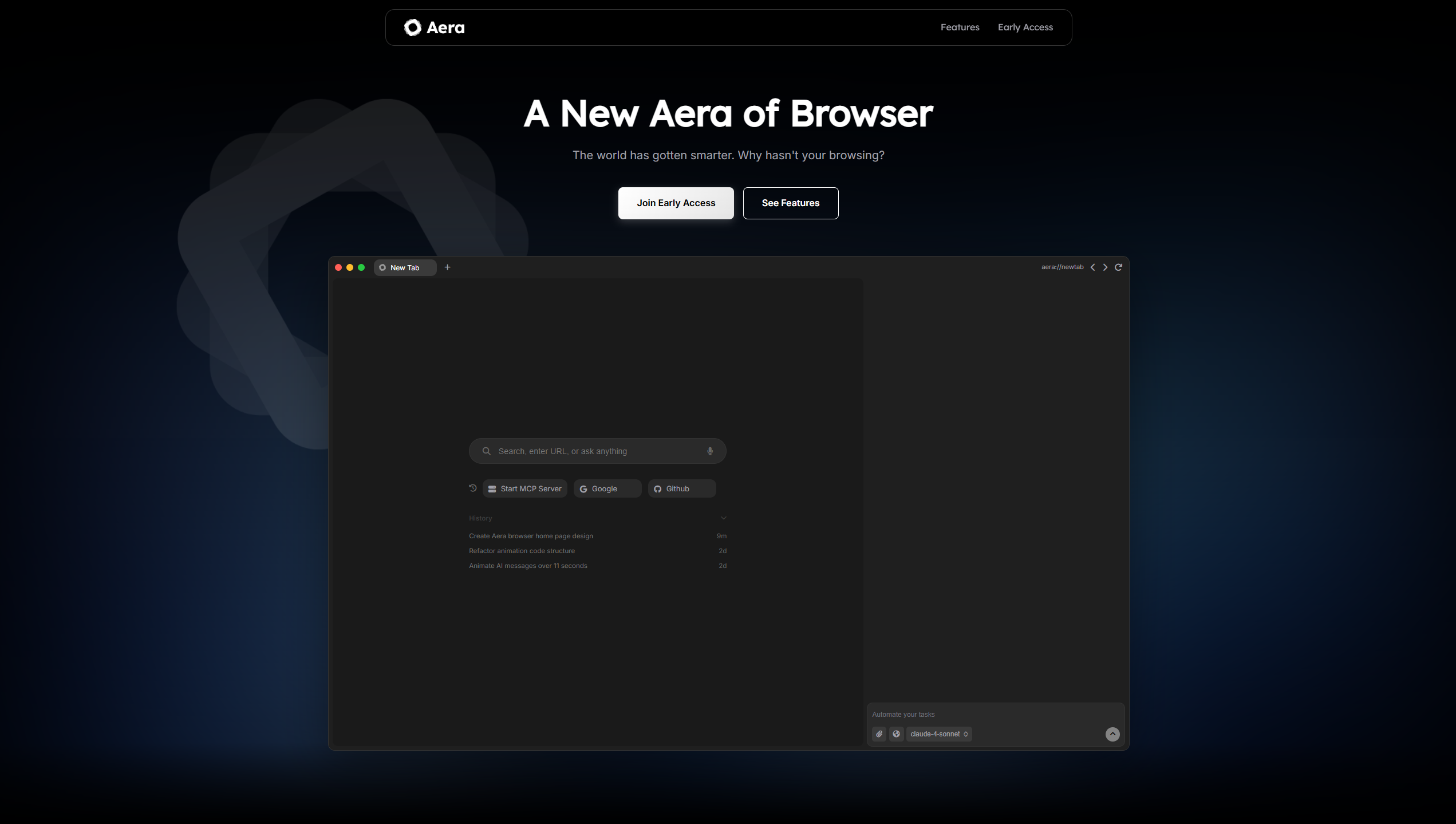
Task: Click the attachment paperclip icon
Action: pyautogui.click(x=879, y=734)
